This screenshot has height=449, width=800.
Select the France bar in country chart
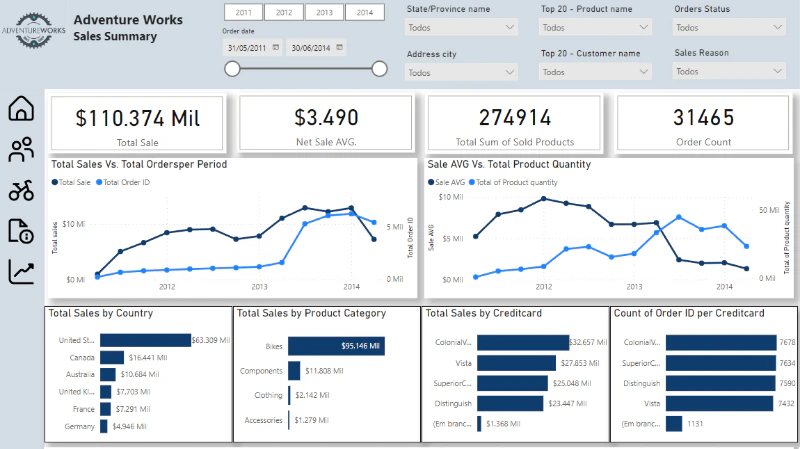(x=105, y=409)
